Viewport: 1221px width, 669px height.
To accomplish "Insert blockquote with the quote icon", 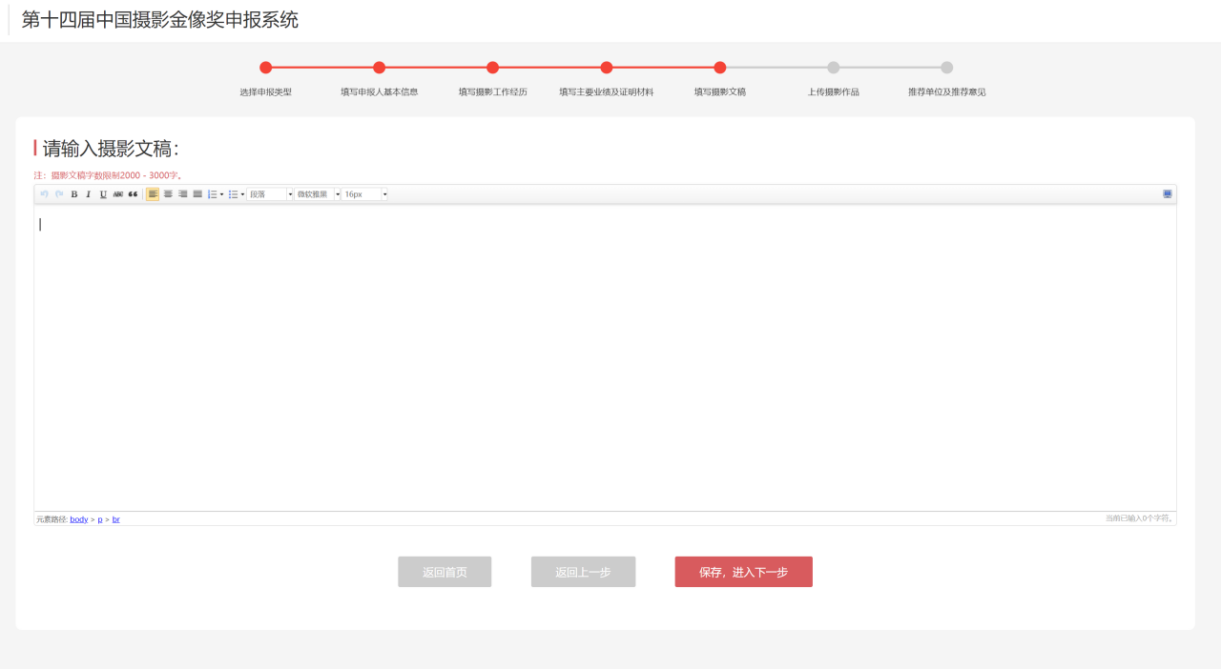I will click(x=133, y=194).
